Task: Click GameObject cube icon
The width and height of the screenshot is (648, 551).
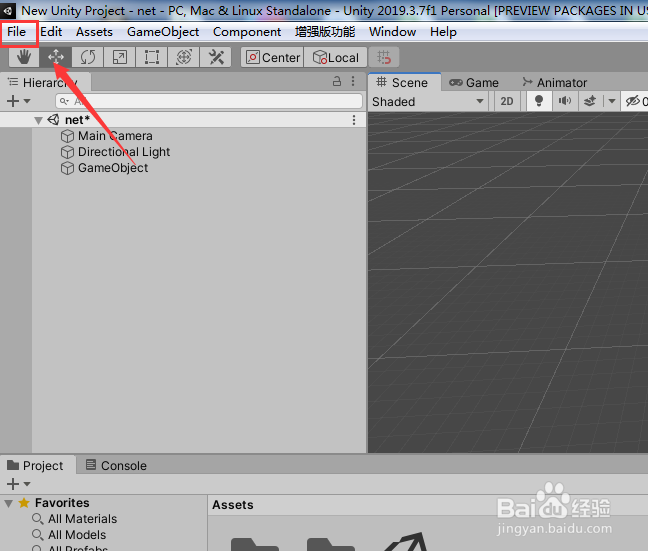Action: tap(67, 168)
